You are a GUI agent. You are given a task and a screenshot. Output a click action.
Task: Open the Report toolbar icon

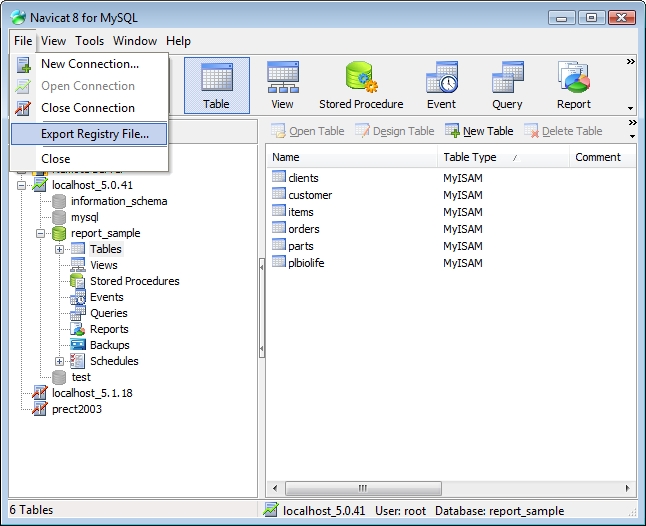point(573,85)
